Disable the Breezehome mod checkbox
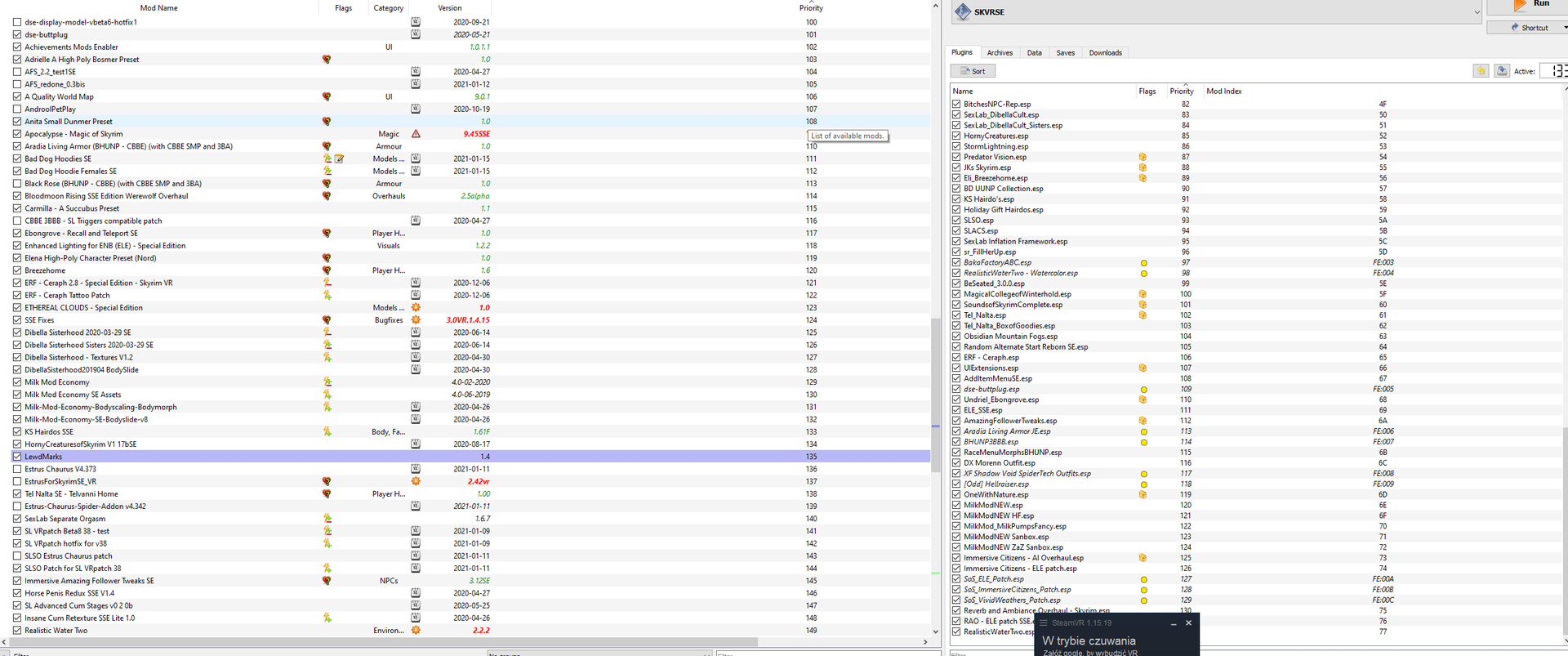The height and width of the screenshot is (656, 1568). click(x=17, y=270)
